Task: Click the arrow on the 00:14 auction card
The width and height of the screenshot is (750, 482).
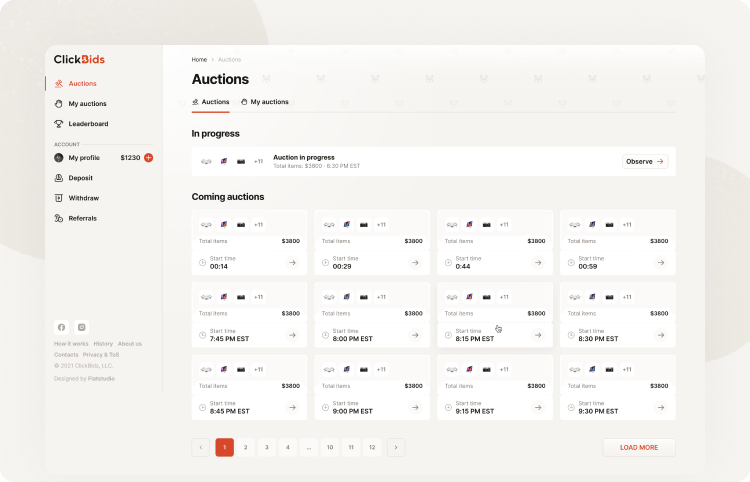Action: point(292,263)
